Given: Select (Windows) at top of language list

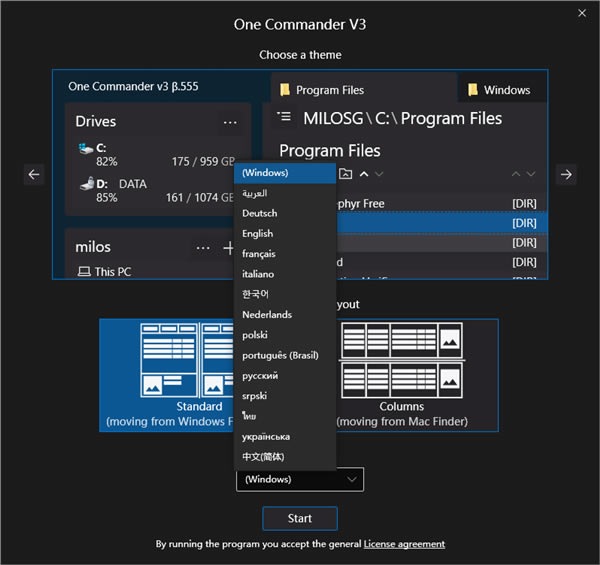Looking at the screenshot, I should click(265, 173).
